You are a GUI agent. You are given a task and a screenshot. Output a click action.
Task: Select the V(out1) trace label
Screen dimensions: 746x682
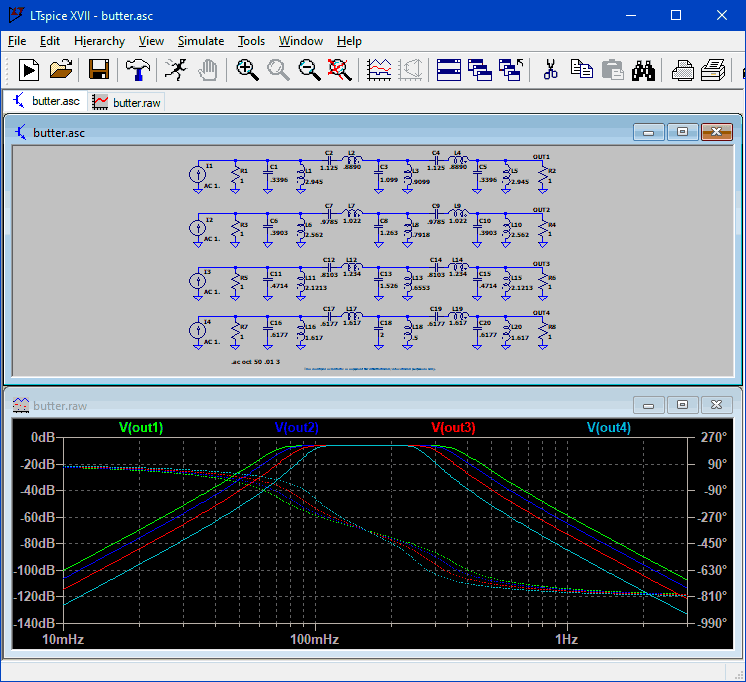point(141,427)
